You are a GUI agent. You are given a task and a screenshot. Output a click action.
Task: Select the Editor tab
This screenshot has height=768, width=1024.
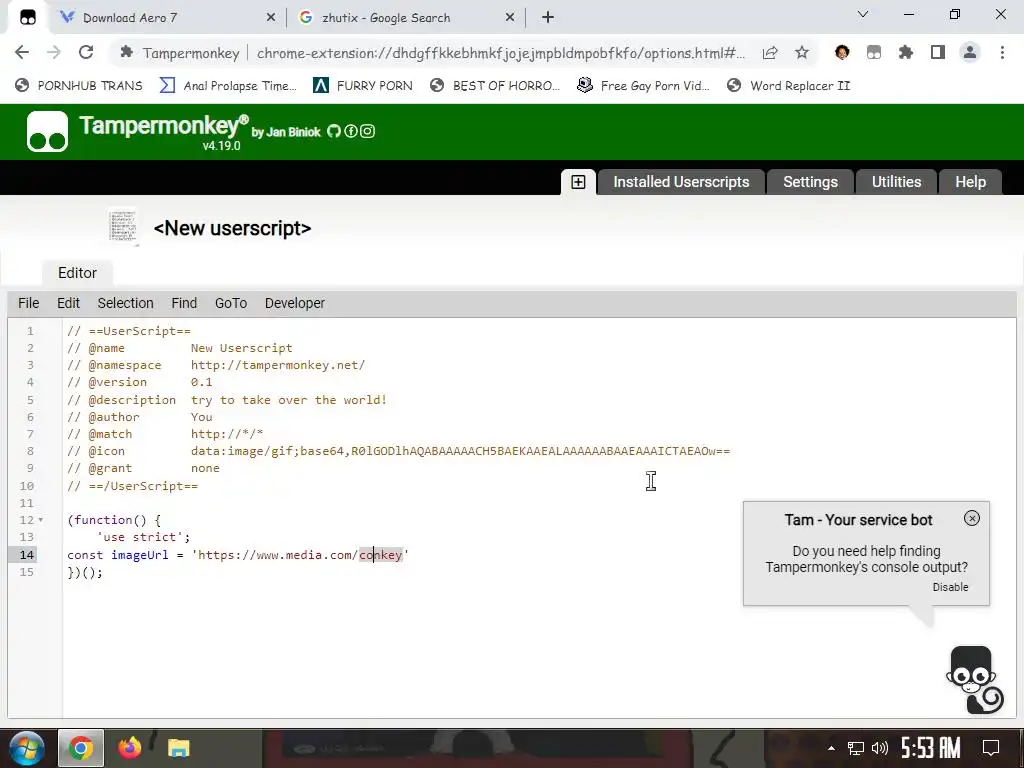pyautogui.click(x=77, y=273)
